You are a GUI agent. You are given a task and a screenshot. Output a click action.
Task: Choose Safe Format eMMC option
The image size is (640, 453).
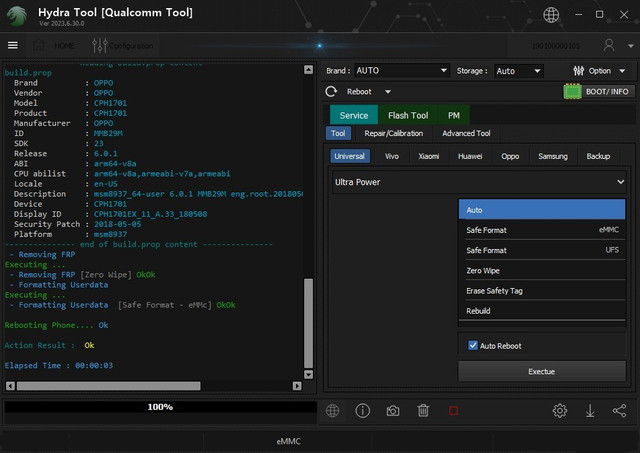tap(542, 230)
